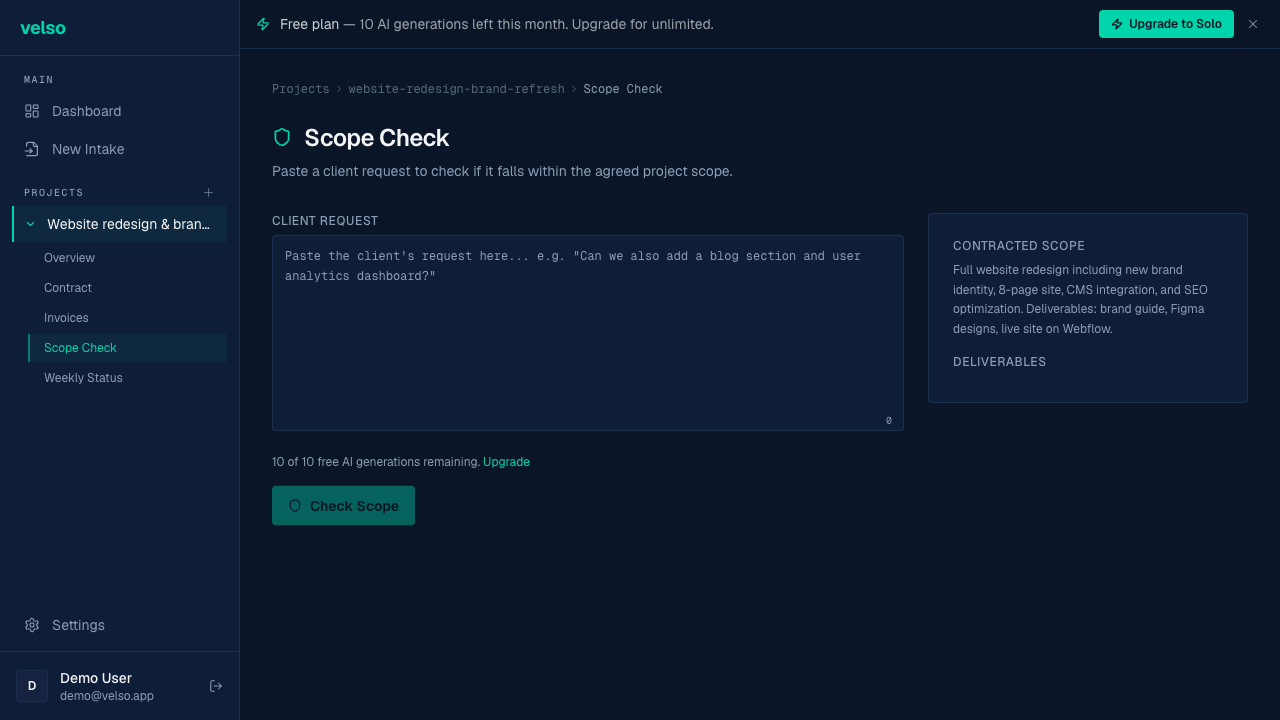This screenshot has height=720, width=1280.
Task: Click the Scope Check breadcrumb
Action: point(623,89)
